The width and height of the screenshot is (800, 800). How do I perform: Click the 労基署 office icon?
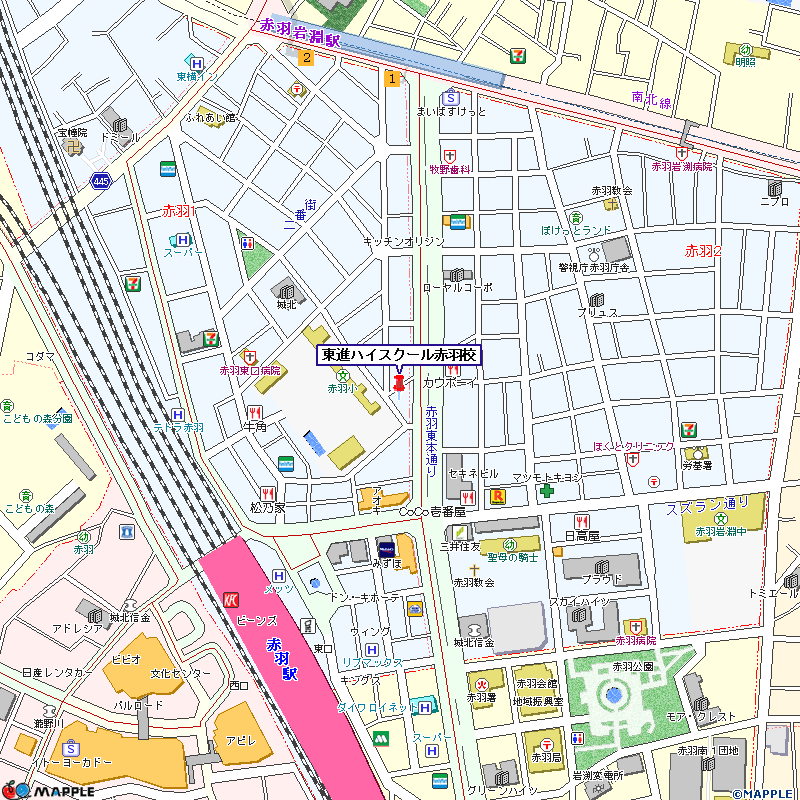697,453
